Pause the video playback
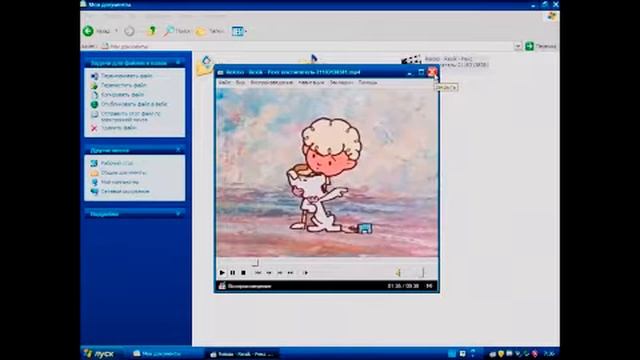This screenshot has width=640, height=360. [233, 273]
